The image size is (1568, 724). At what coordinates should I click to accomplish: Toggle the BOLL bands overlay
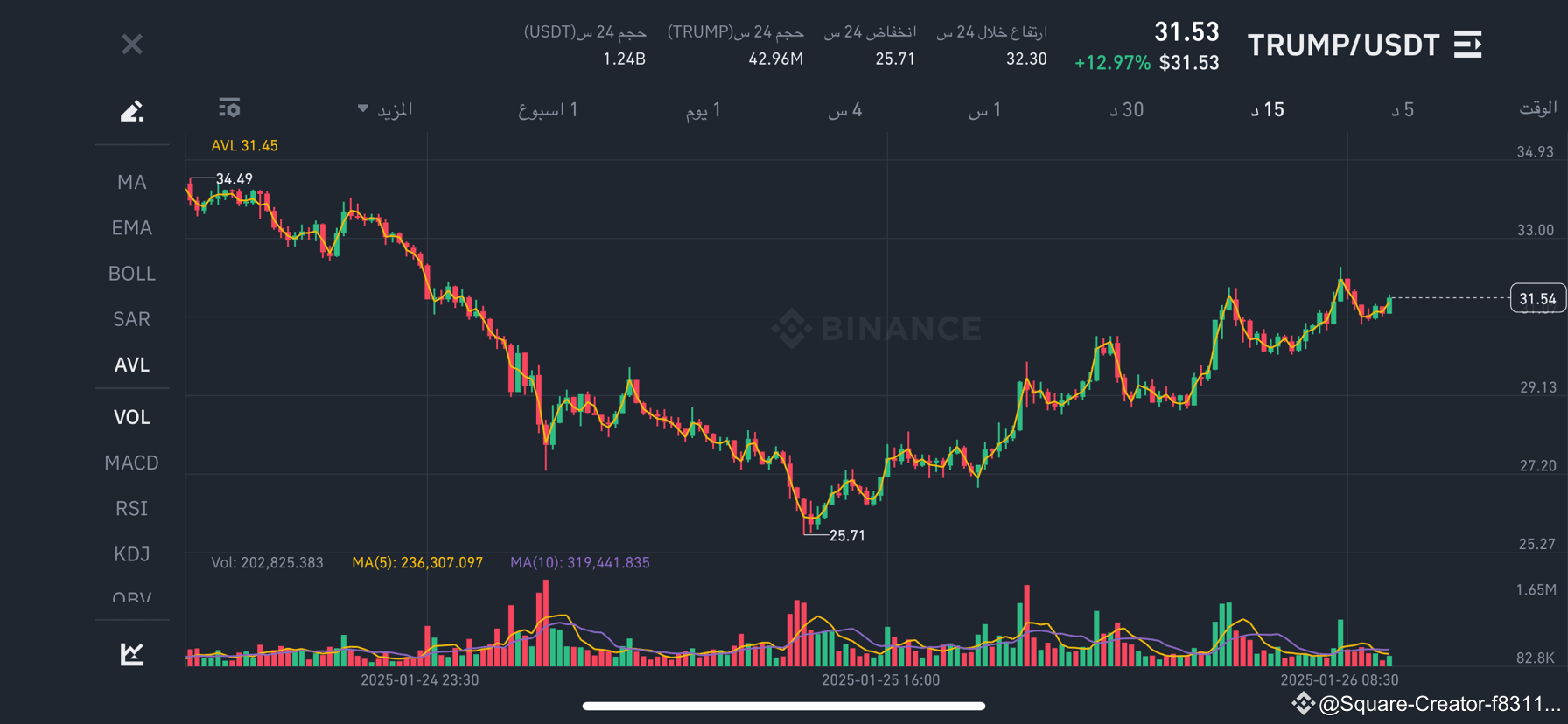coord(132,273)
